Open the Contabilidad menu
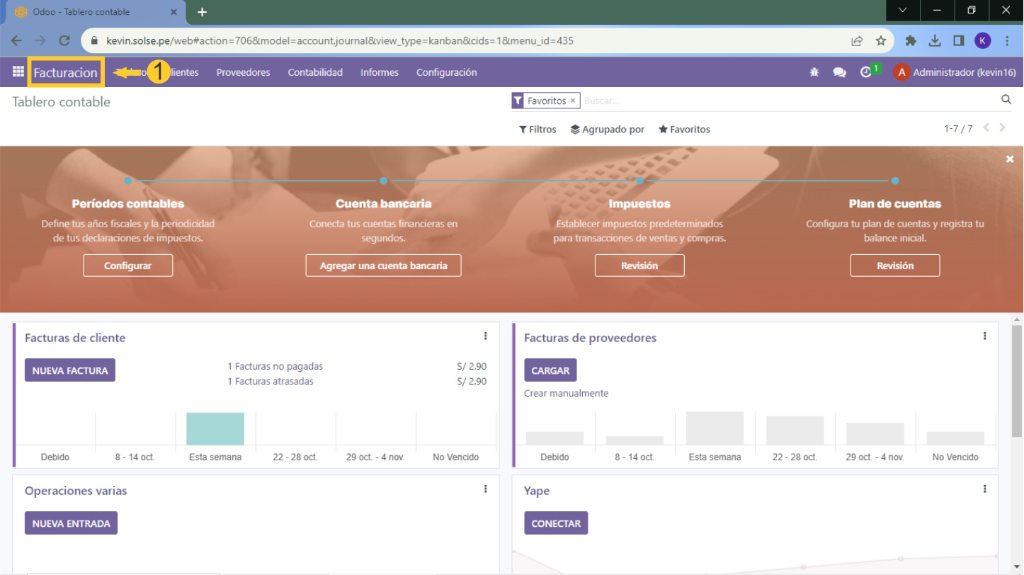The image size is (1024, 575). coord(315,72)
